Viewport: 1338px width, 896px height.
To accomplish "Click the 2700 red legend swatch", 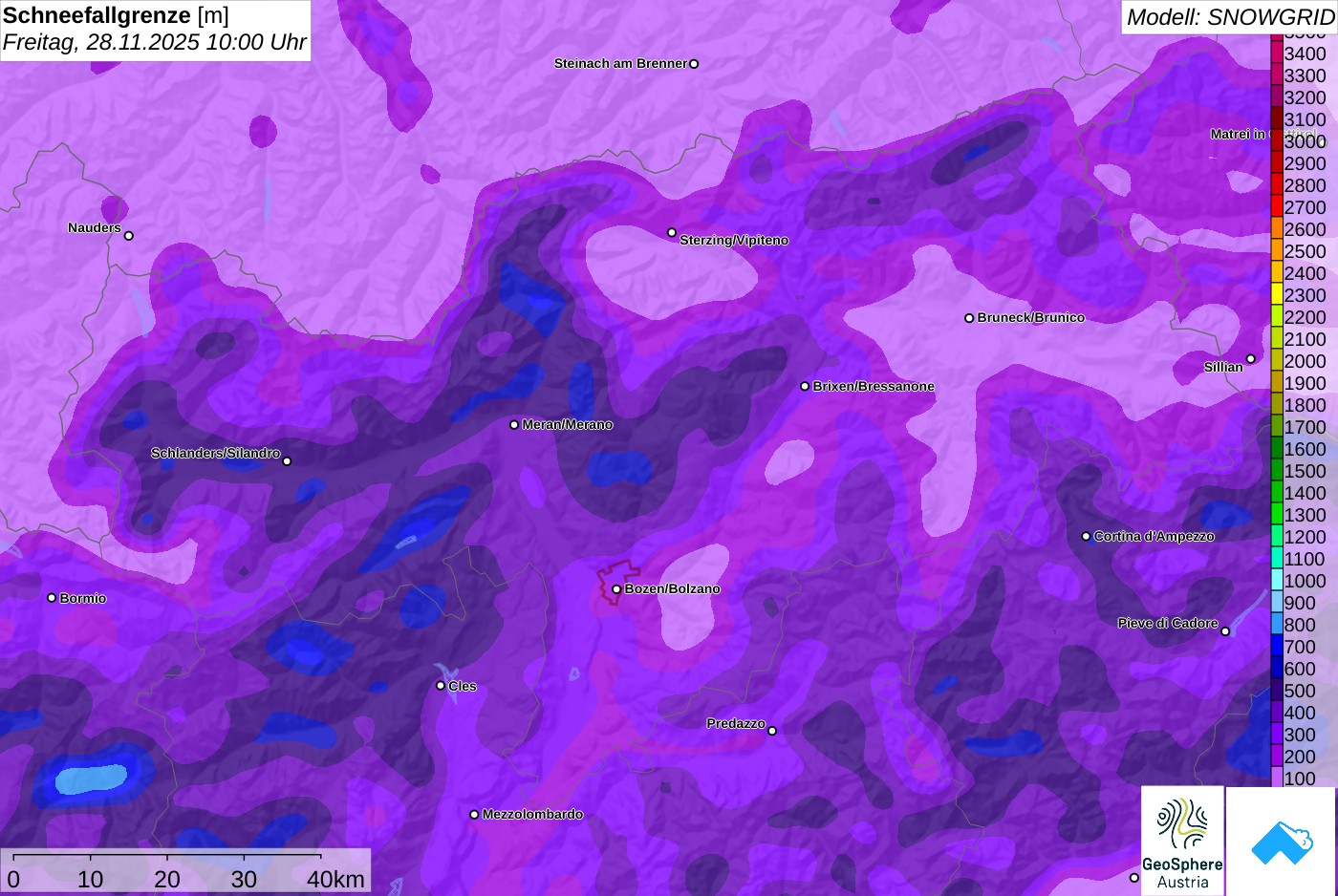I will (x=1277, y=207).
